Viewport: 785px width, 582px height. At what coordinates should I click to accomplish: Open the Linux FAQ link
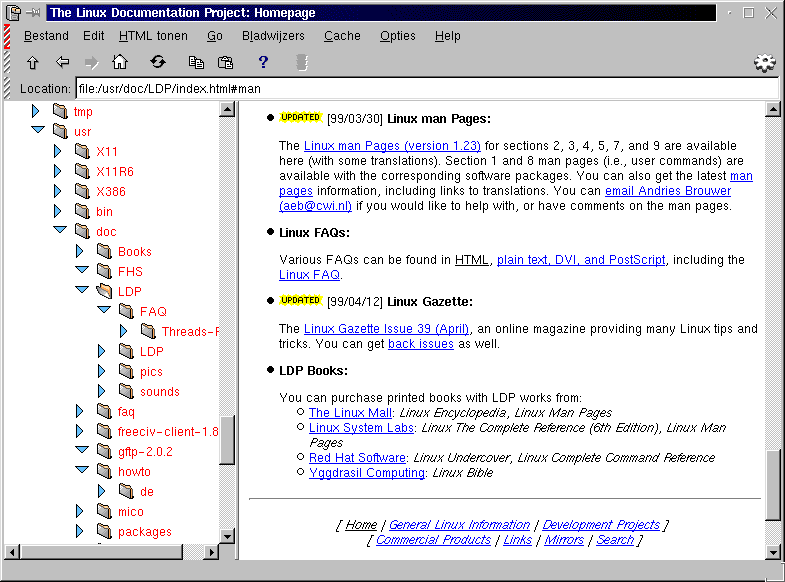(309, 275)
